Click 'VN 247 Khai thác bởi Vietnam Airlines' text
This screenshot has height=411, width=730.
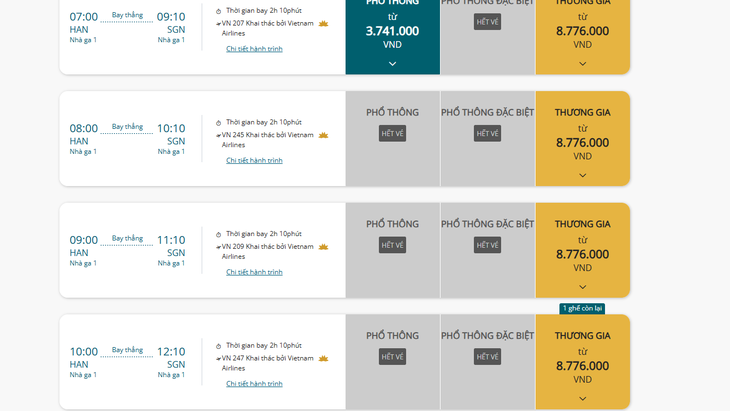pyautogui.click(x=268, y=363)
